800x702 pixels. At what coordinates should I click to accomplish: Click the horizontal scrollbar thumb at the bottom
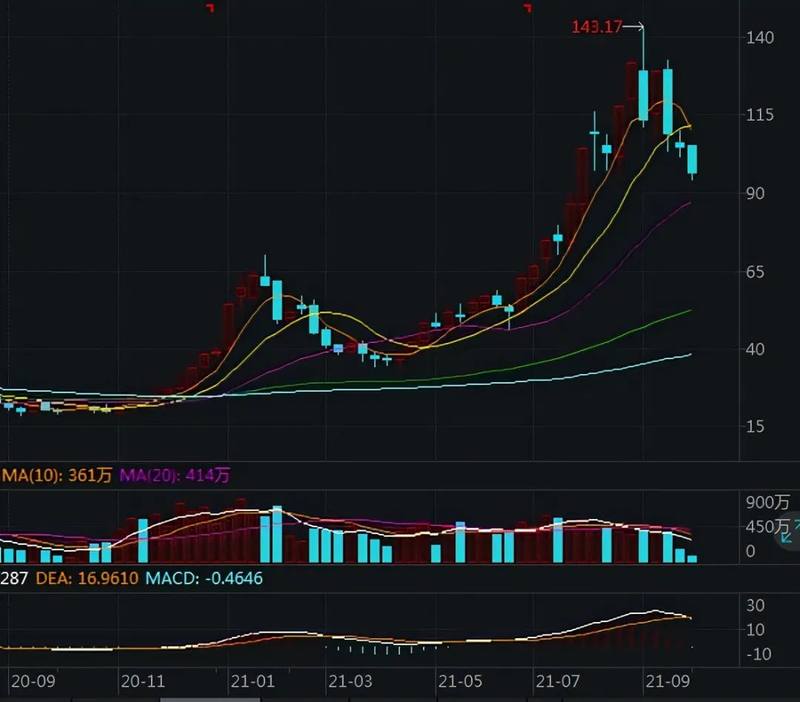point(208,699)
